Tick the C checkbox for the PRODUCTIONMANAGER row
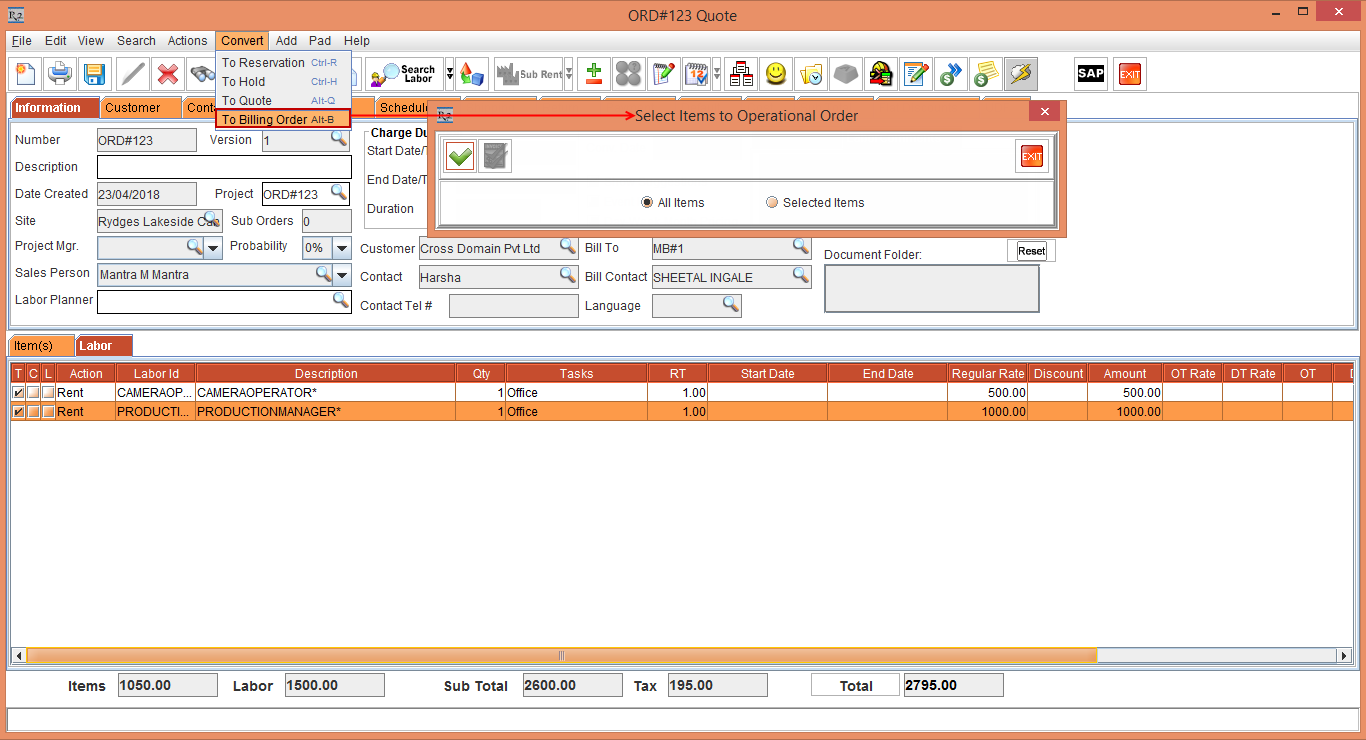This screenshot has width=1366, height=740. point(33,412)
